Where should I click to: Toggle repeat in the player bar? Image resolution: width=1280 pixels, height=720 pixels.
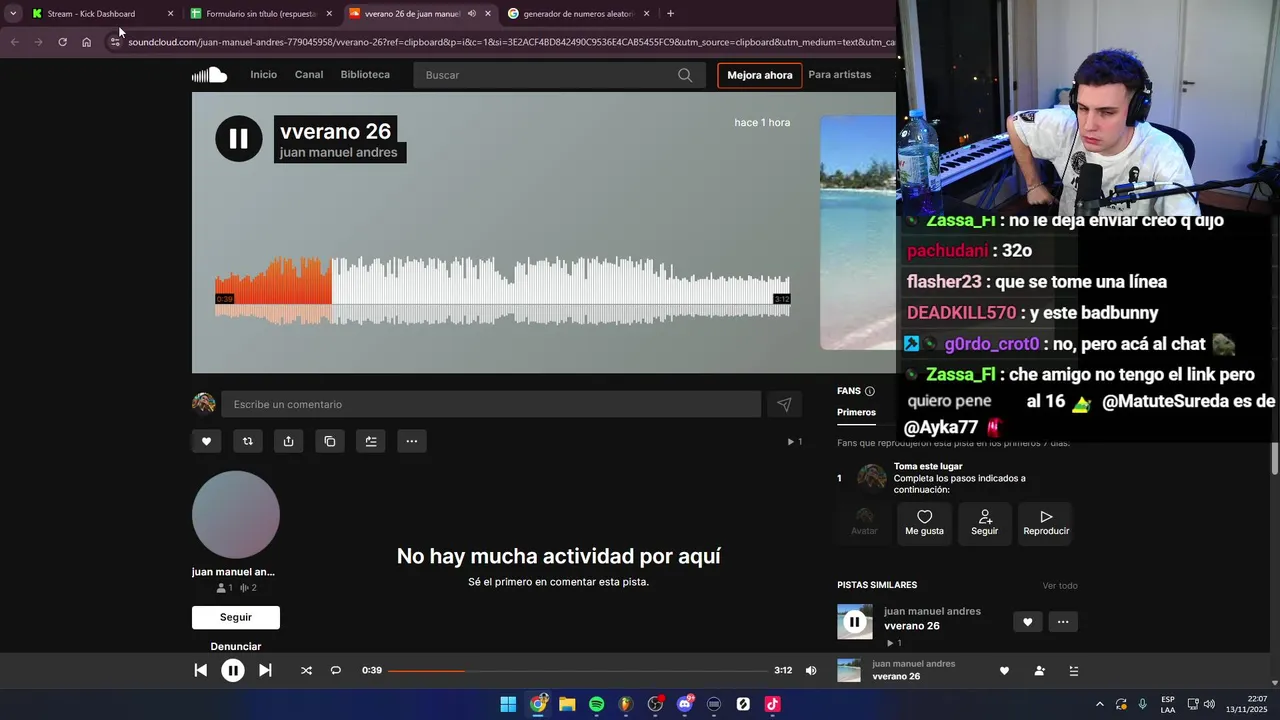tap(336, 671)
